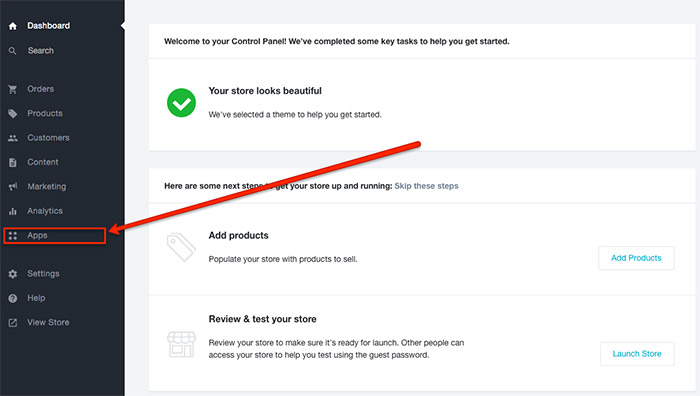Image resolution: width=700 pixels, height=396 pixels.
Task: Click the green checkmark status icon
Action: (x=181, y=103)
